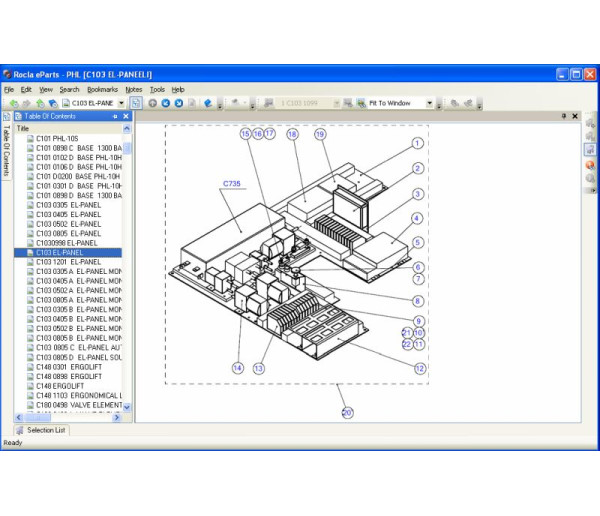Click the highlighted icon in the right sidebar
The image size is (600, 516).
click(590, 150)
